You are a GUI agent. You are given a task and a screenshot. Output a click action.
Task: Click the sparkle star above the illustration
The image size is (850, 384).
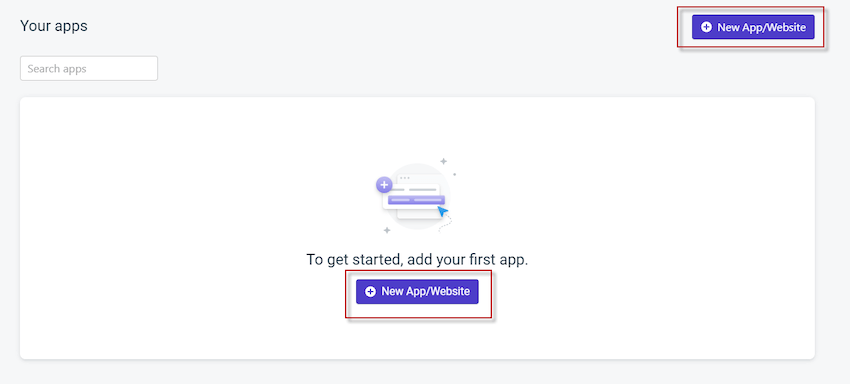pyautogui.click(x=443, y=161)
